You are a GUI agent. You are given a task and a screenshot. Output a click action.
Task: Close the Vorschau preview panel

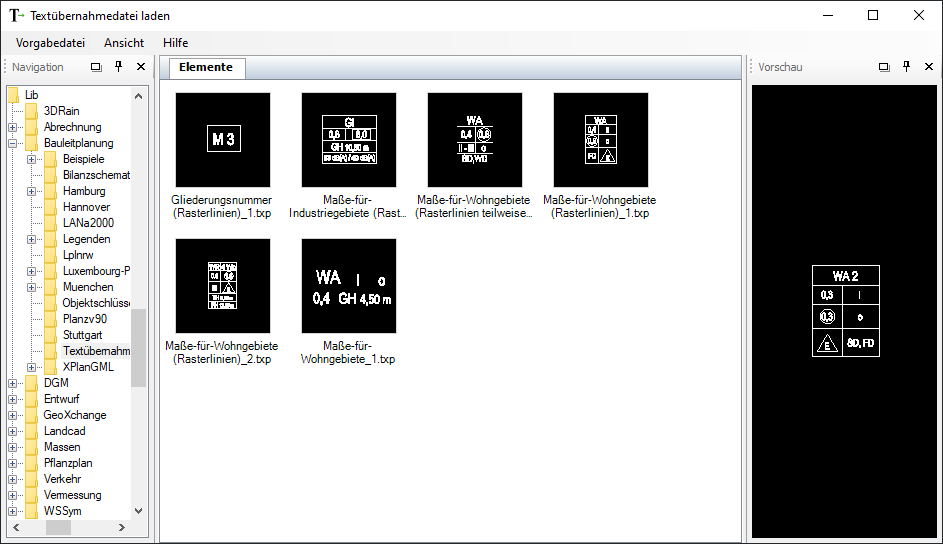928,67
